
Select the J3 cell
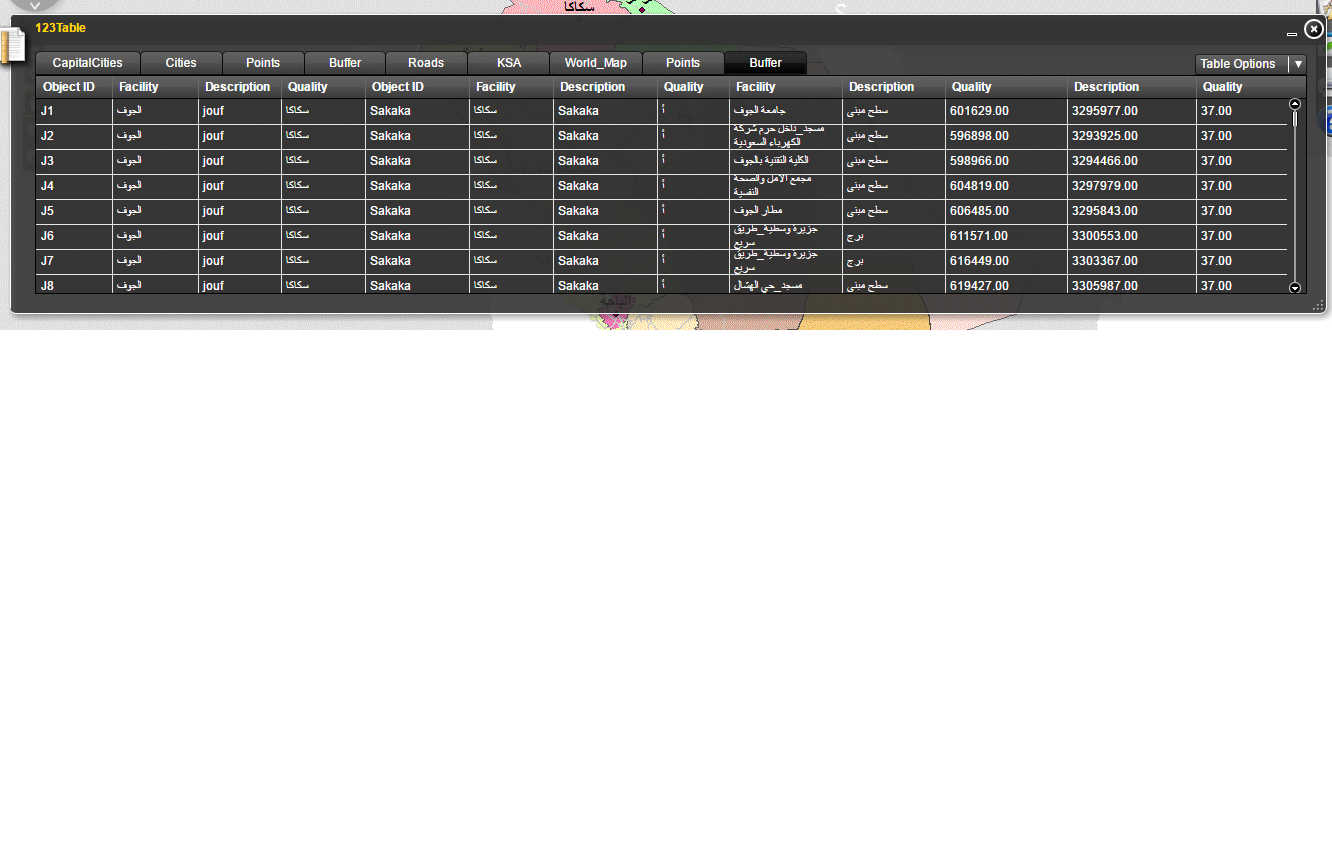point(74,161)
